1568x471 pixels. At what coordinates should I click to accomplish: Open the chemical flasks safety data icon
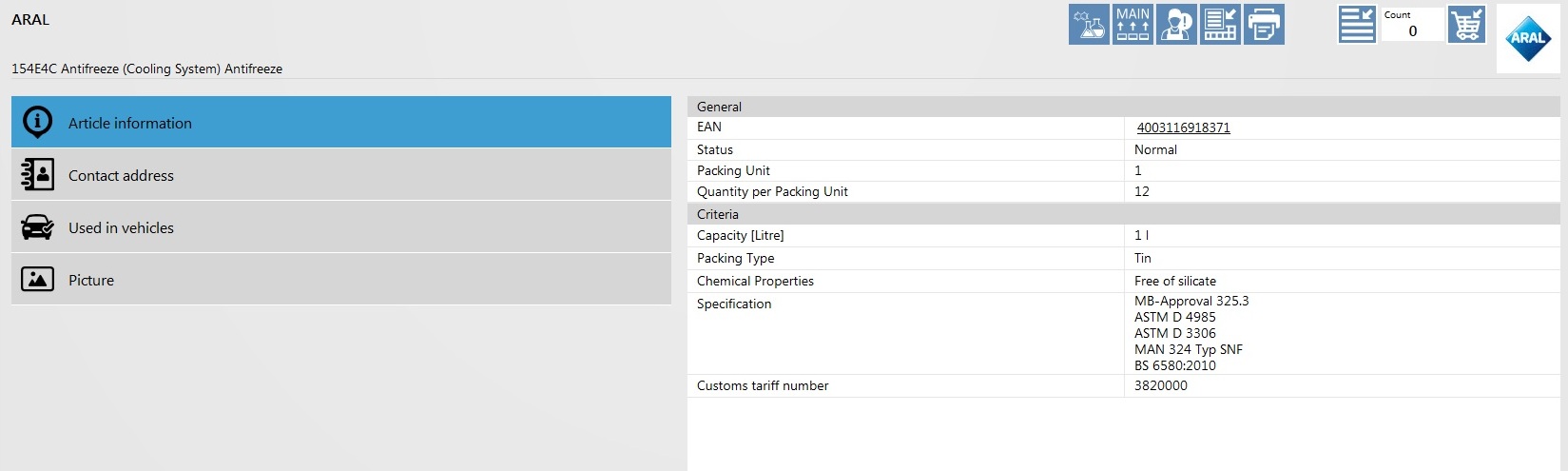click(1089, 25)
